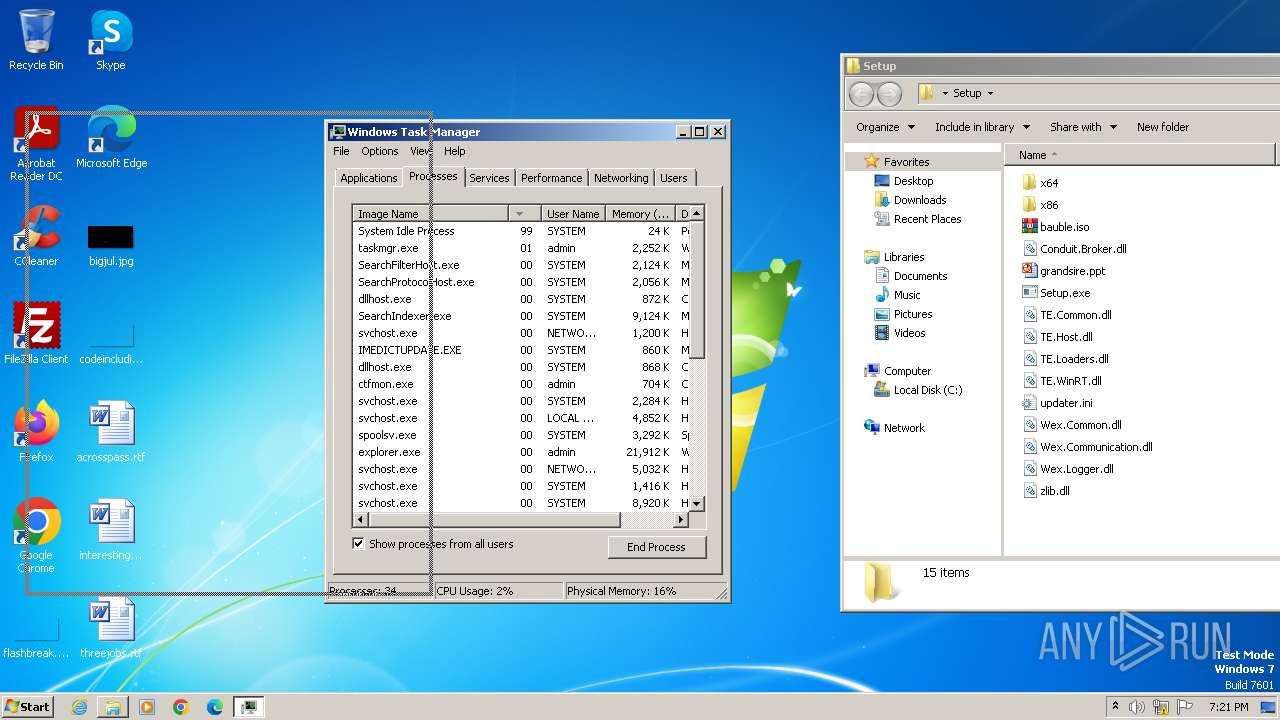Switch to the Applications tab
1280x720 pixels.
[x=368, y=178]
